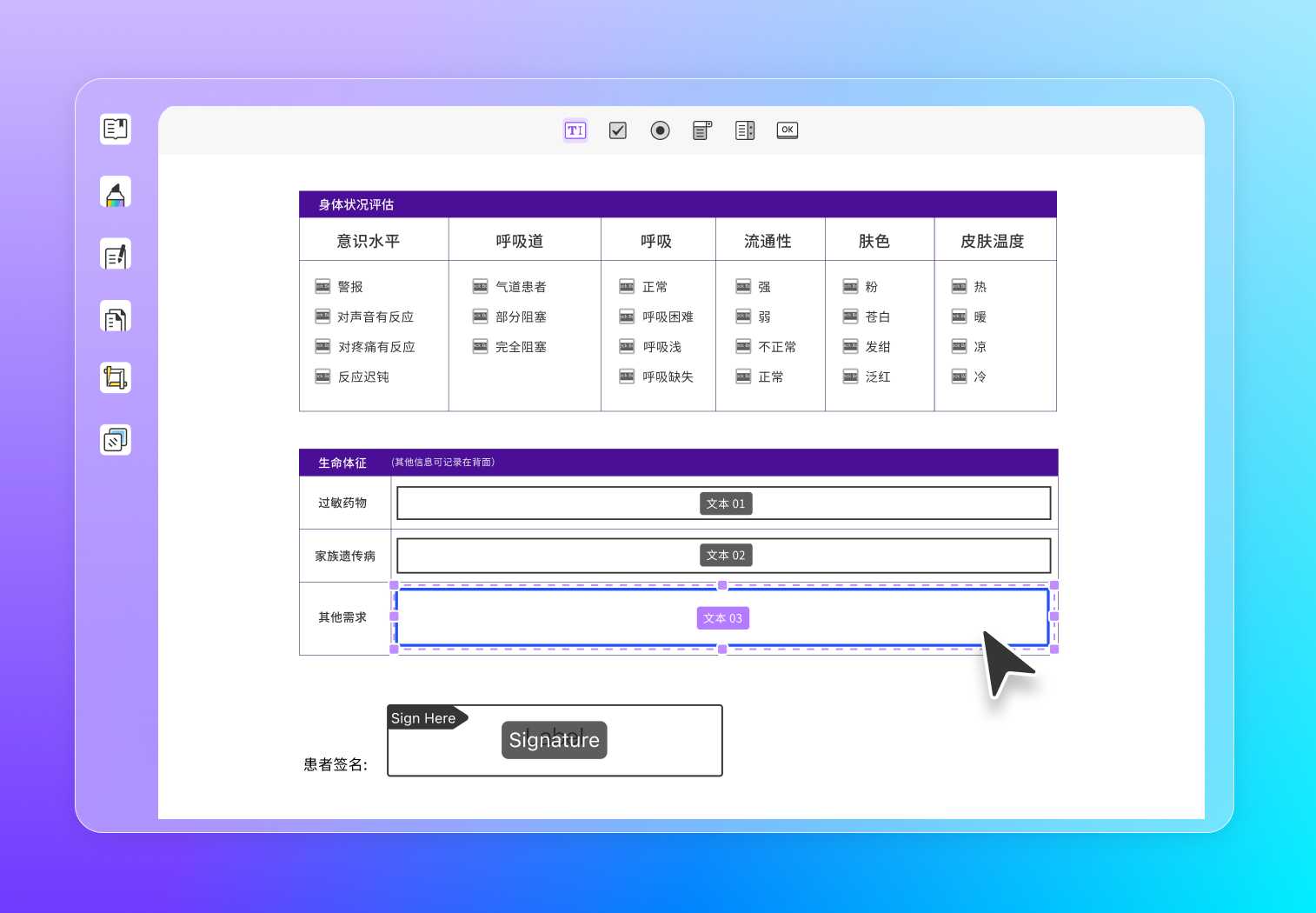Select the OK Button form tool in the toolbar
This screenshot has width=1316, height=913.
point(788,130)
